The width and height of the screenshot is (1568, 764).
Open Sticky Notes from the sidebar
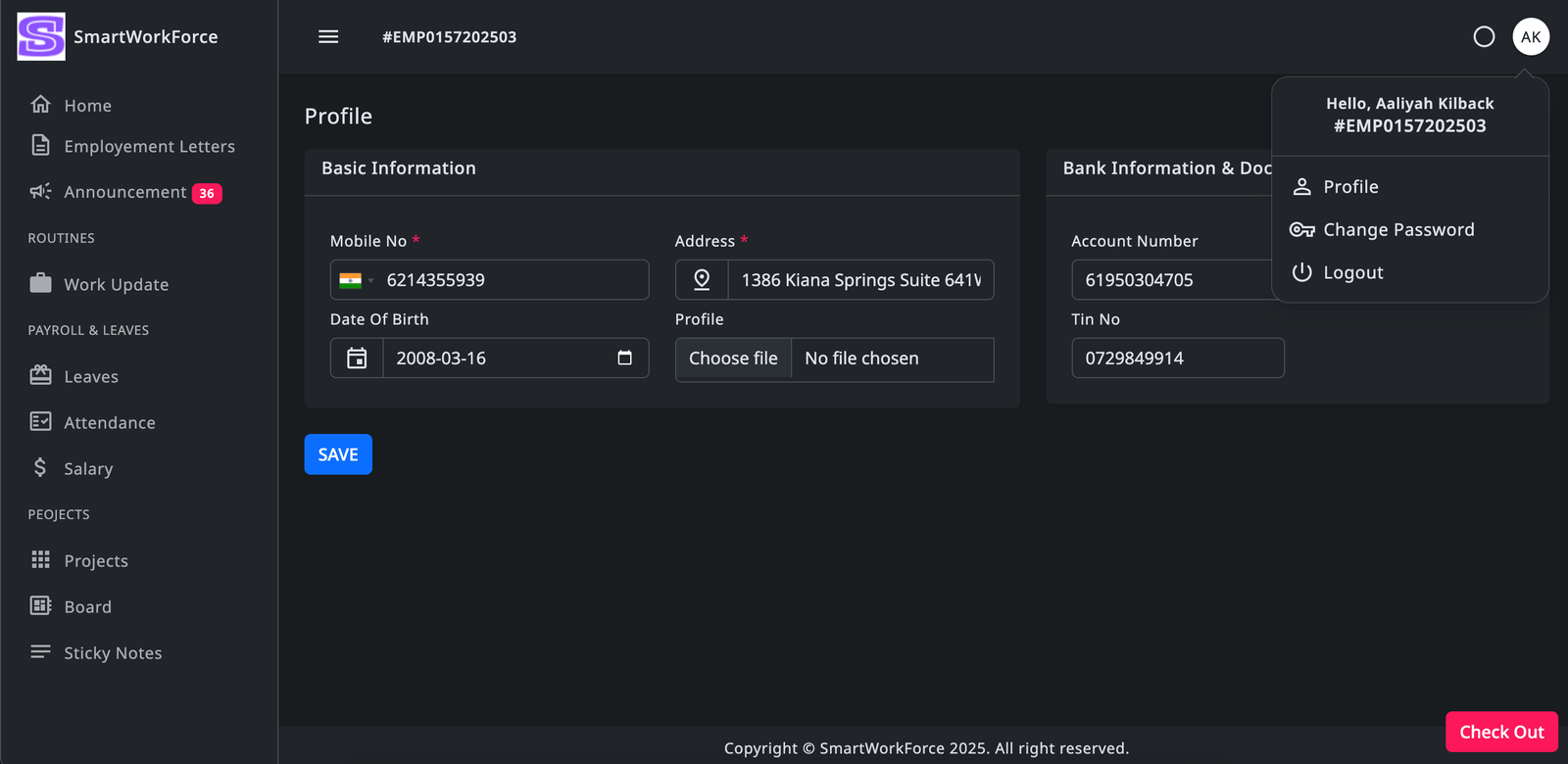click(x=113, y=652)
